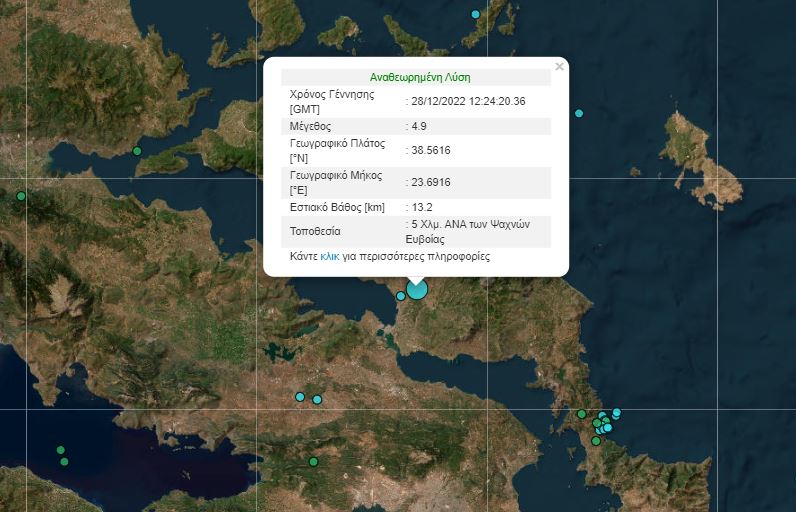This screenshot has width=796, height=512.
Task: Click the 'Αναθεωρημένη Λύση' popup title
Action: click(420, 77)
